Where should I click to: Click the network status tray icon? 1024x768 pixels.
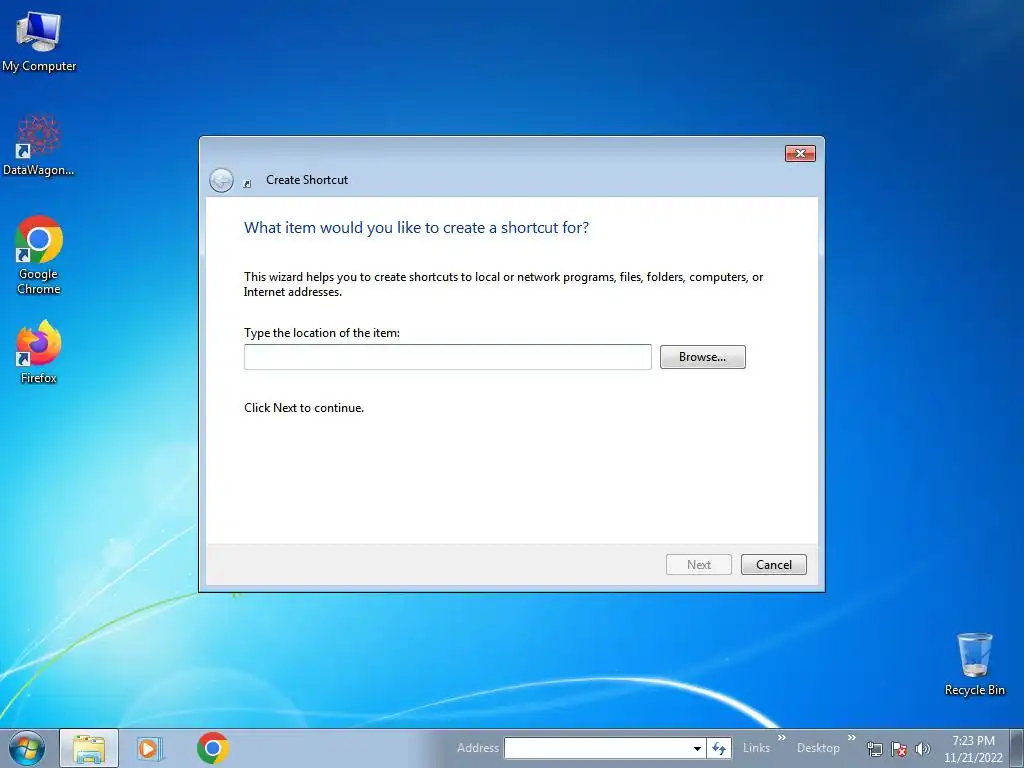[x=874, y=748]
